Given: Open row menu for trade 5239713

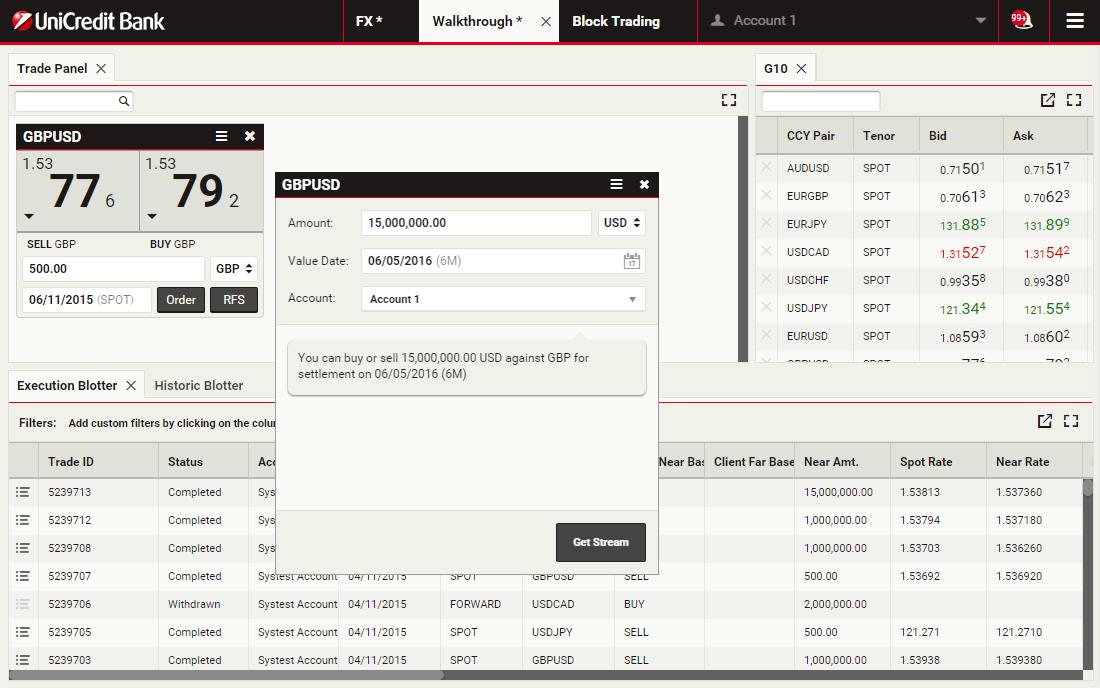Looking at the screenshot, I should pyautogui.click(x=23, y=492).
